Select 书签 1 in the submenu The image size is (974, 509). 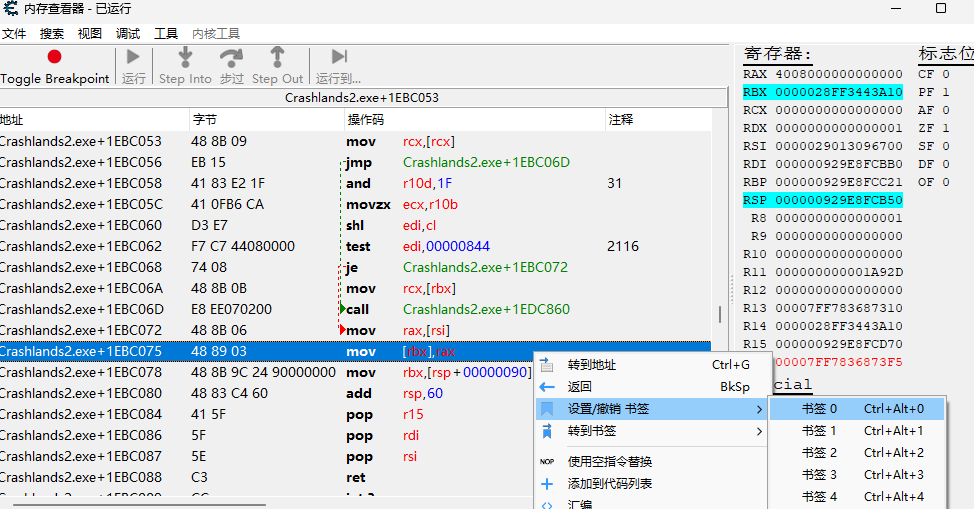[x=857, y=431]
